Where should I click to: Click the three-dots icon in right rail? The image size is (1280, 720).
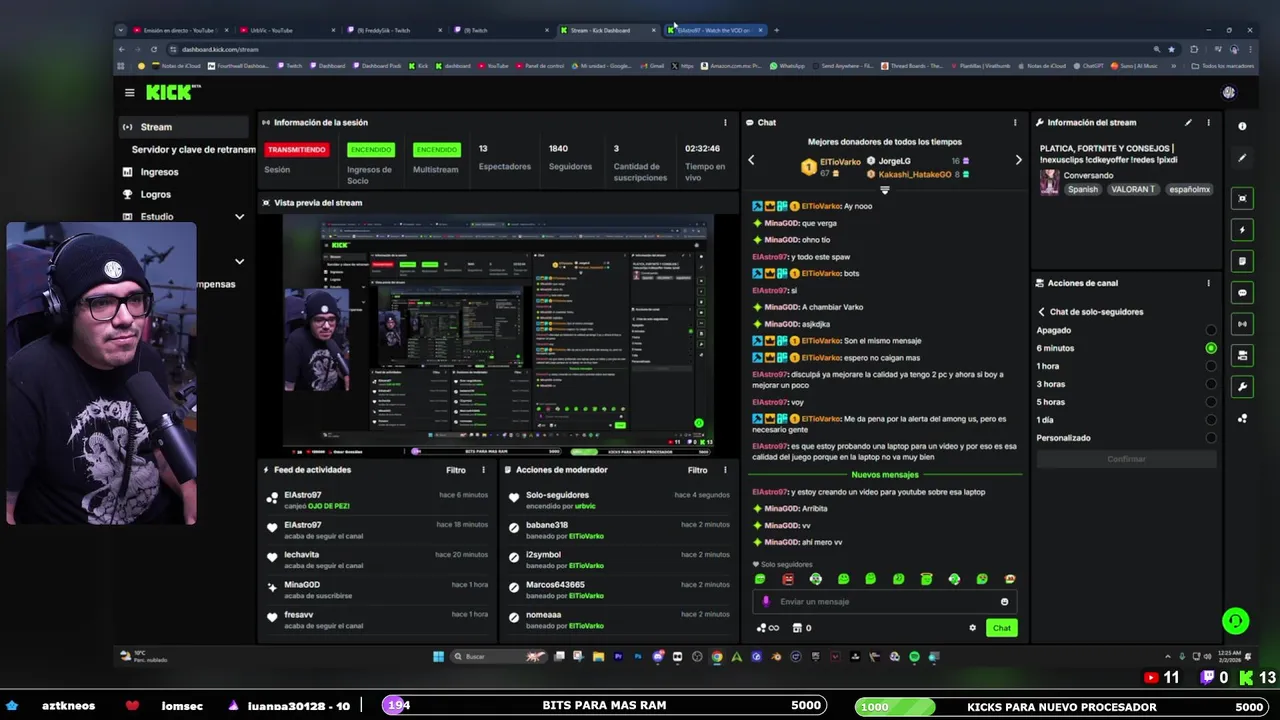(x=1242, y=418)
